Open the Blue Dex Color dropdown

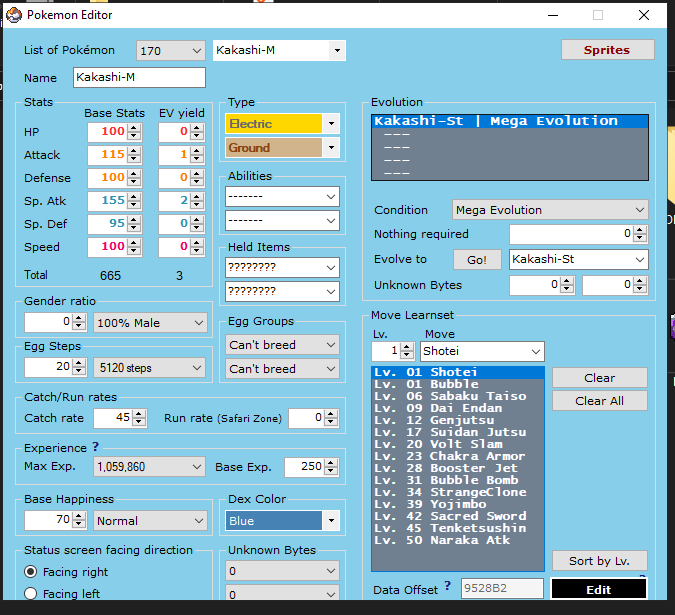[331, 521]
